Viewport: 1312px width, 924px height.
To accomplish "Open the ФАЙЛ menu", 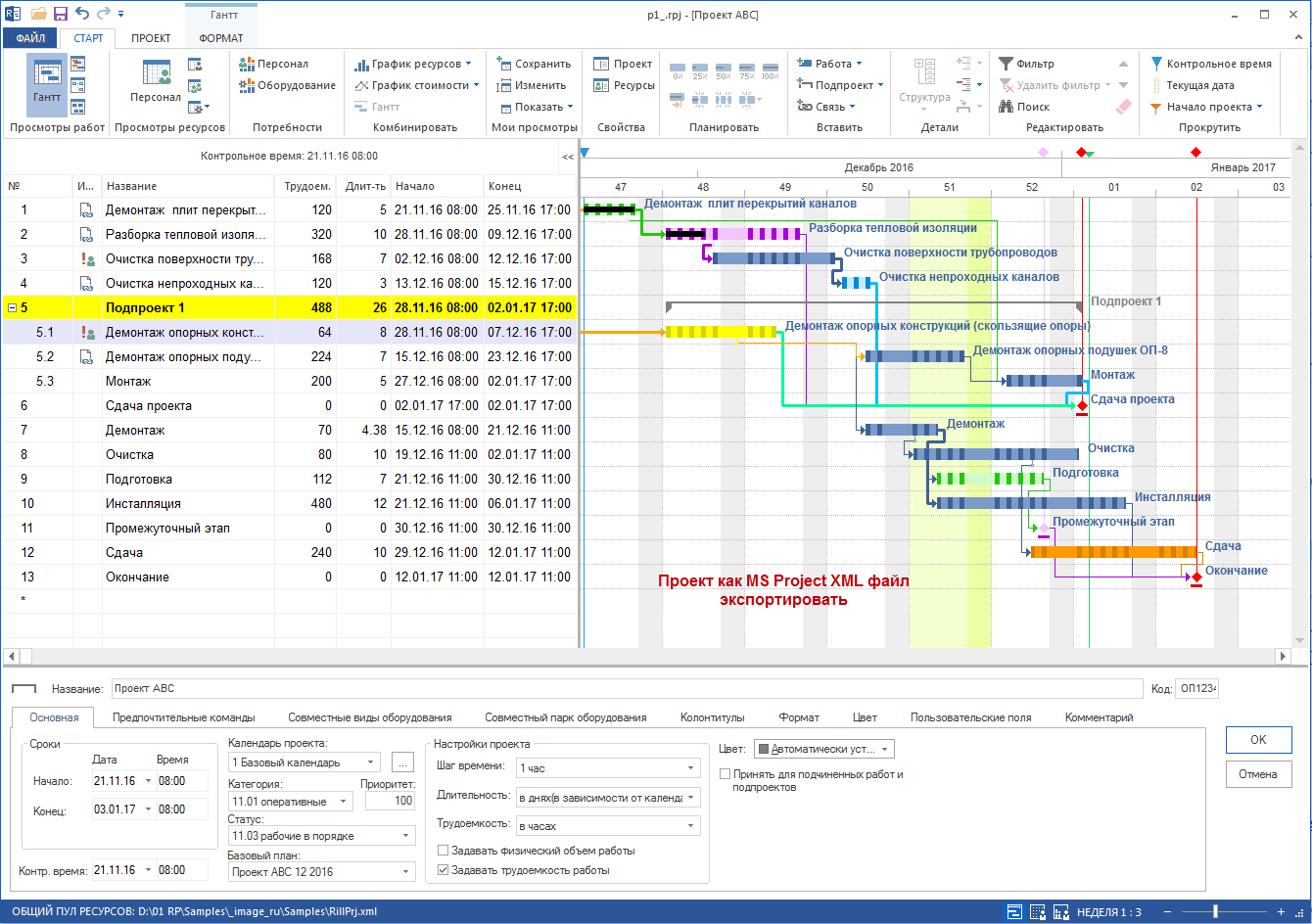I will [x=30, y=38].
